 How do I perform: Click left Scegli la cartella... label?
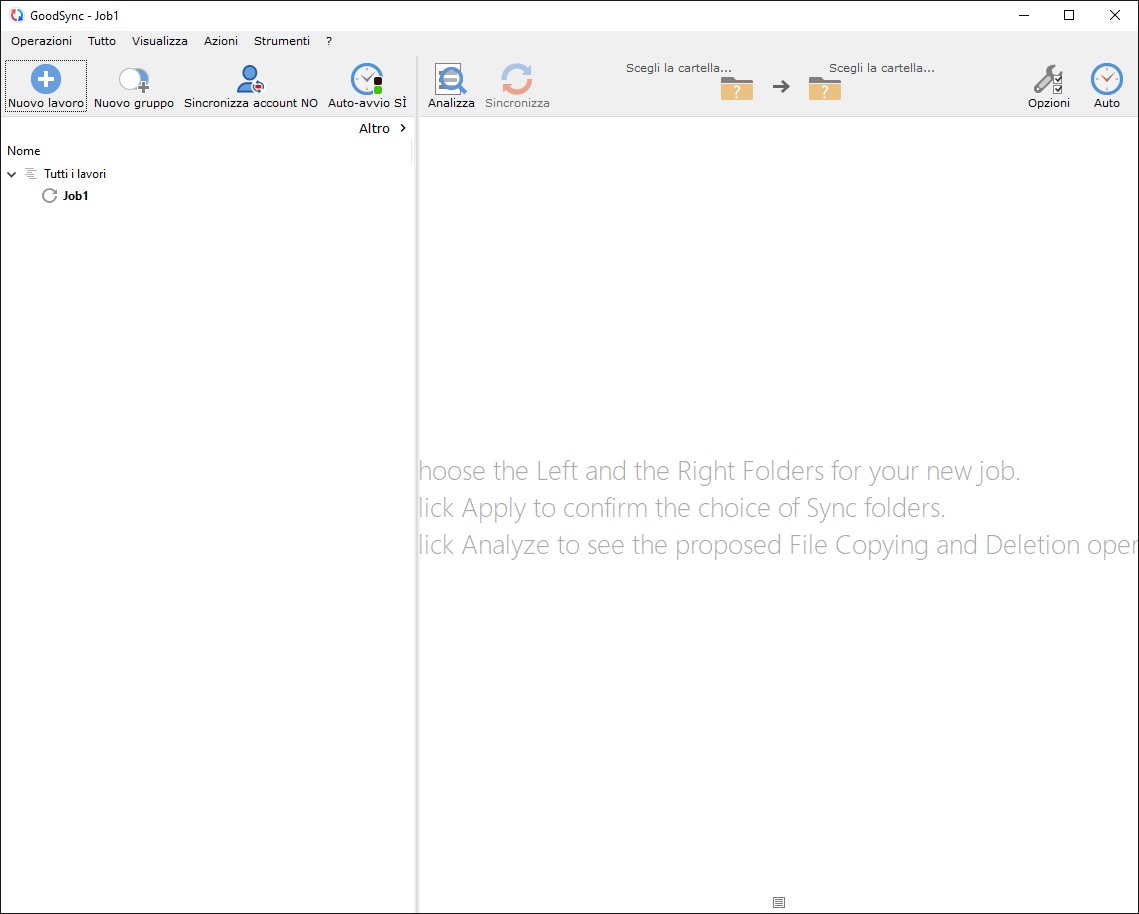678,68
